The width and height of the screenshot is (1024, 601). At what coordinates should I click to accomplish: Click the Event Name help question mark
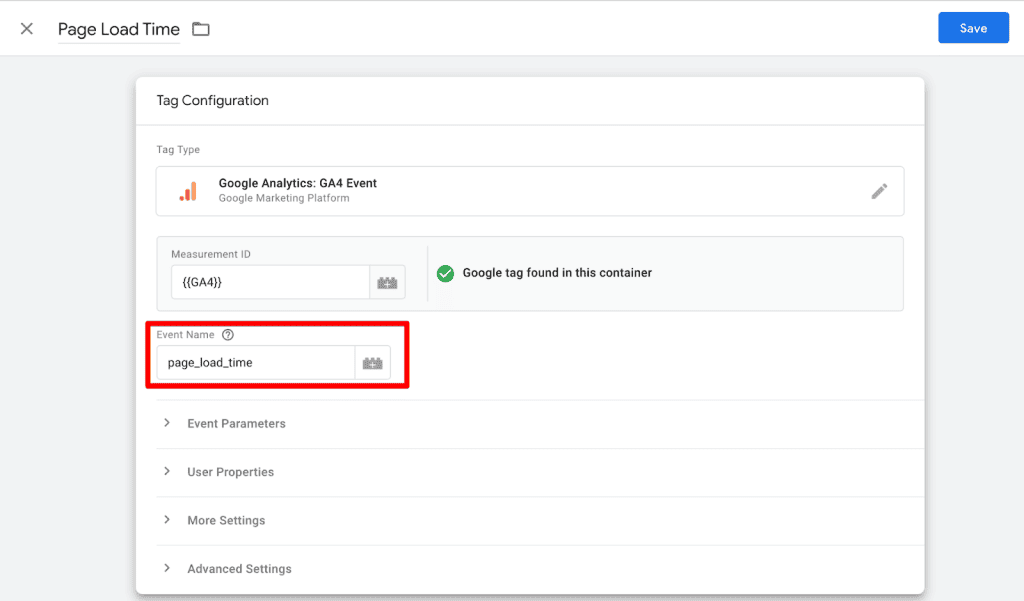(228, 335)
